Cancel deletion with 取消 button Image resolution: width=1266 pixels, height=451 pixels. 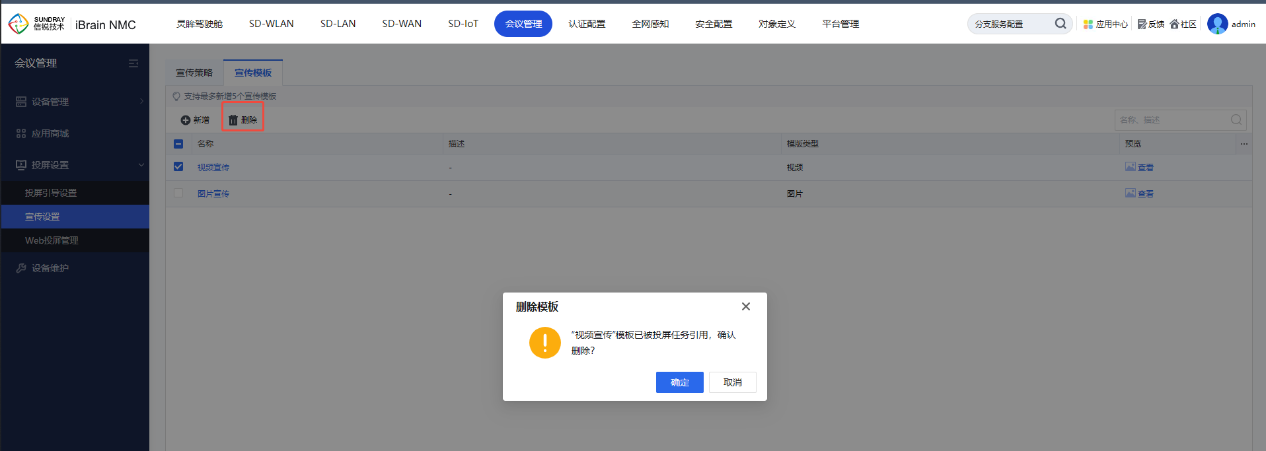(732, 383)
